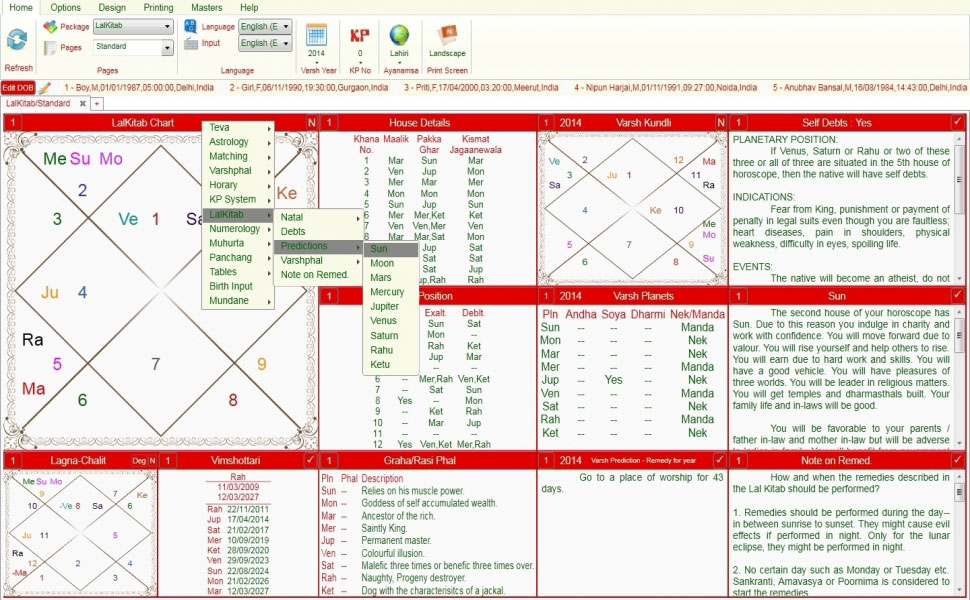
Task: Click the red KP icon
Action: pos(359,35)
